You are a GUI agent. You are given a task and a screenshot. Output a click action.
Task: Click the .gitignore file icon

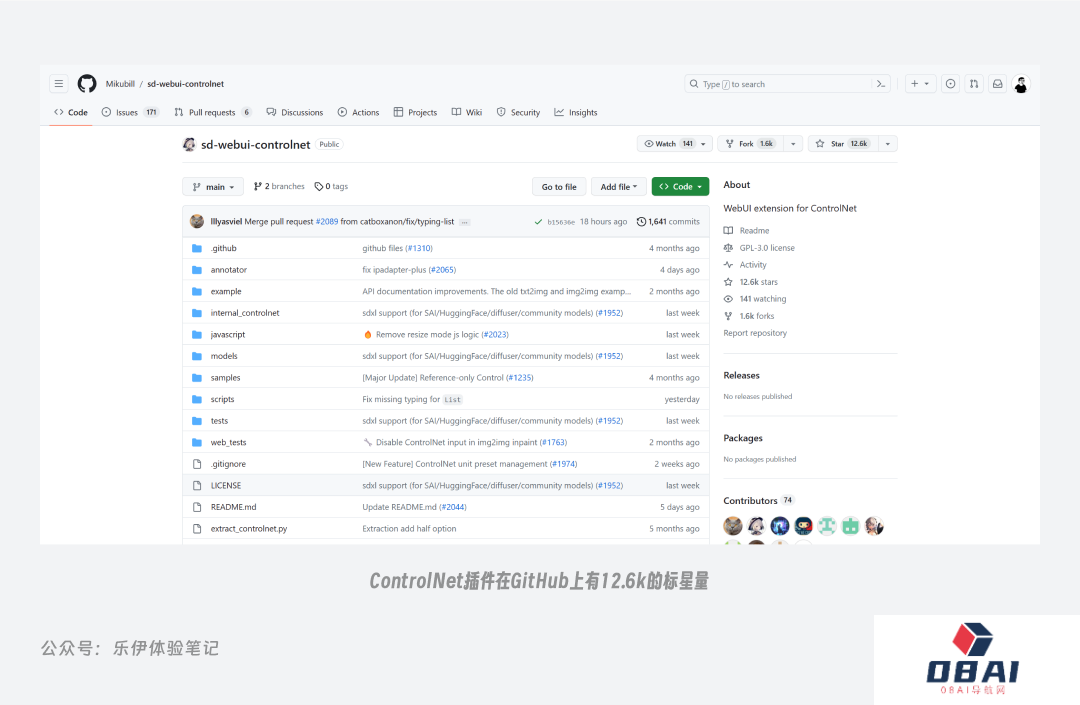(197, 464)
